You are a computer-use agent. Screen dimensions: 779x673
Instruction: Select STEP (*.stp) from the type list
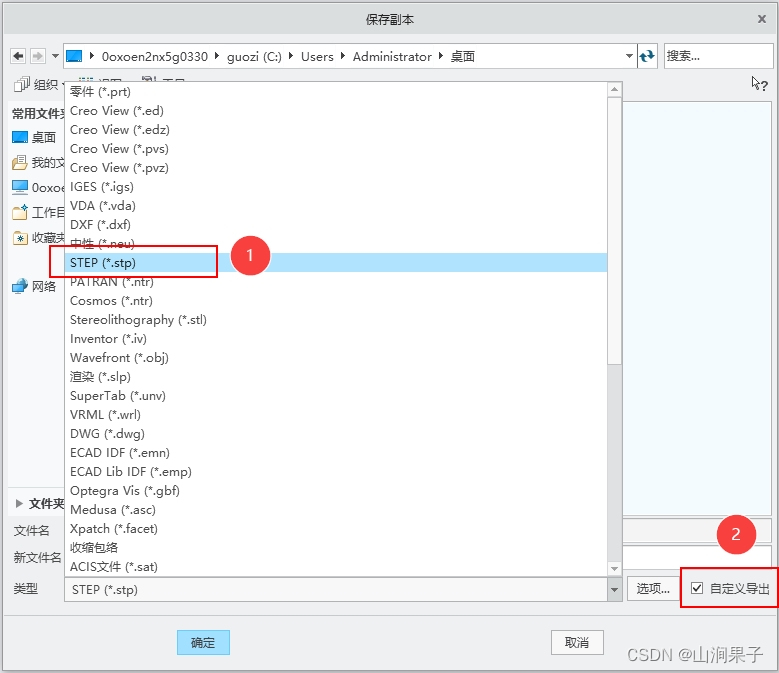(x=103, y=263)
